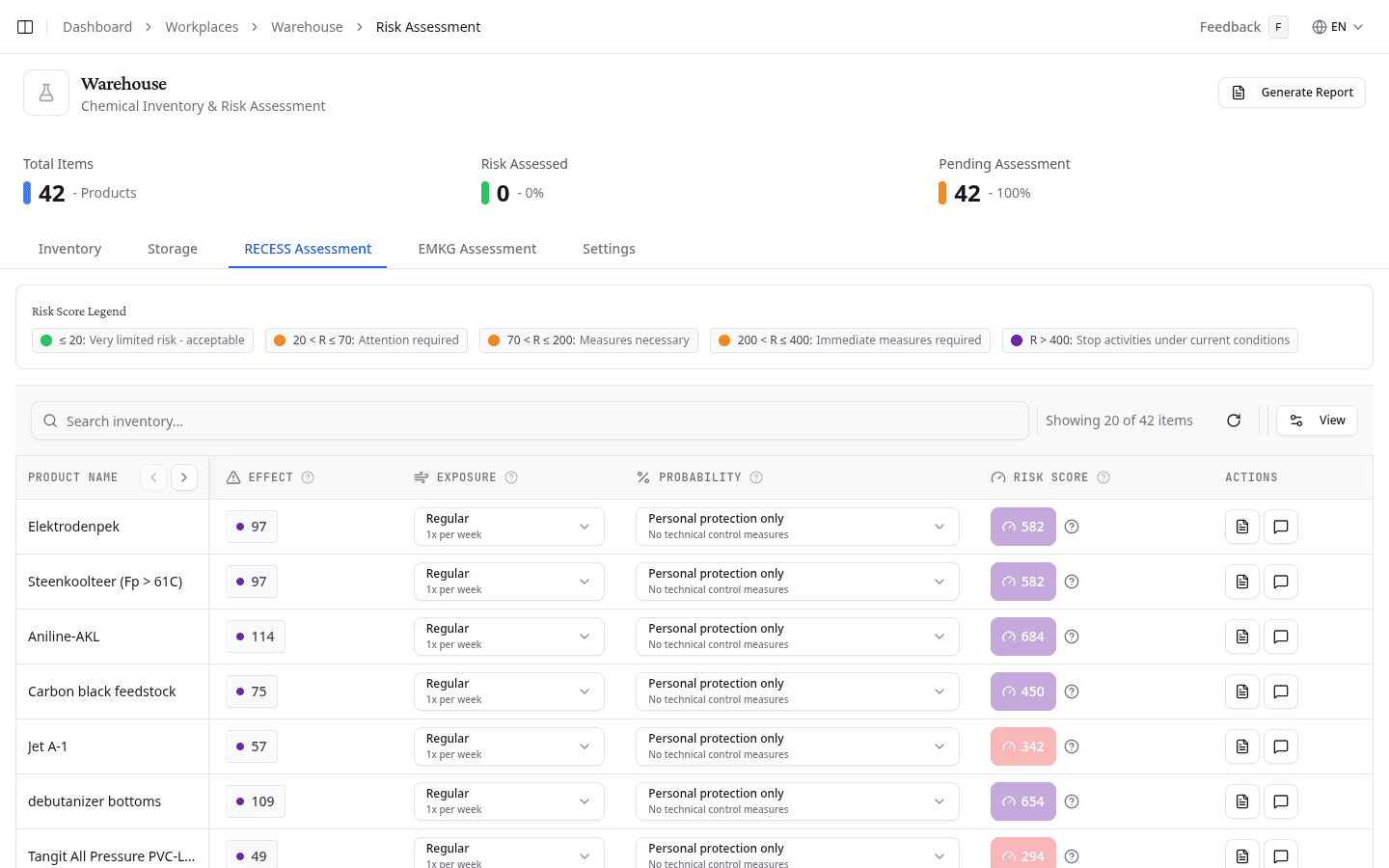Viewport: 1389px width, 868px height.
Task: Open the EMKG Assessment tab
Action: coord(477,249)
